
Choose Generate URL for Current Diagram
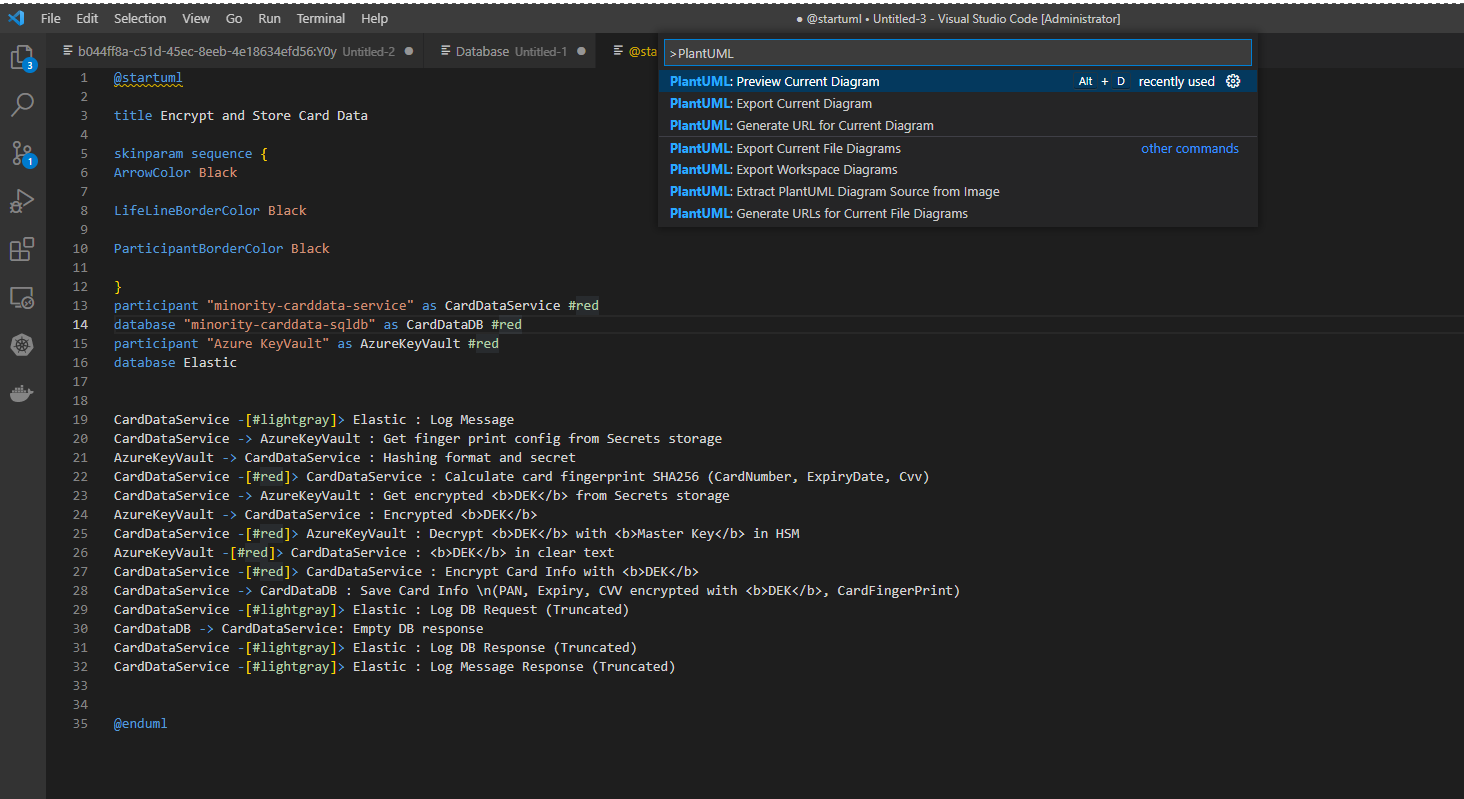click(x=834, y=126)
